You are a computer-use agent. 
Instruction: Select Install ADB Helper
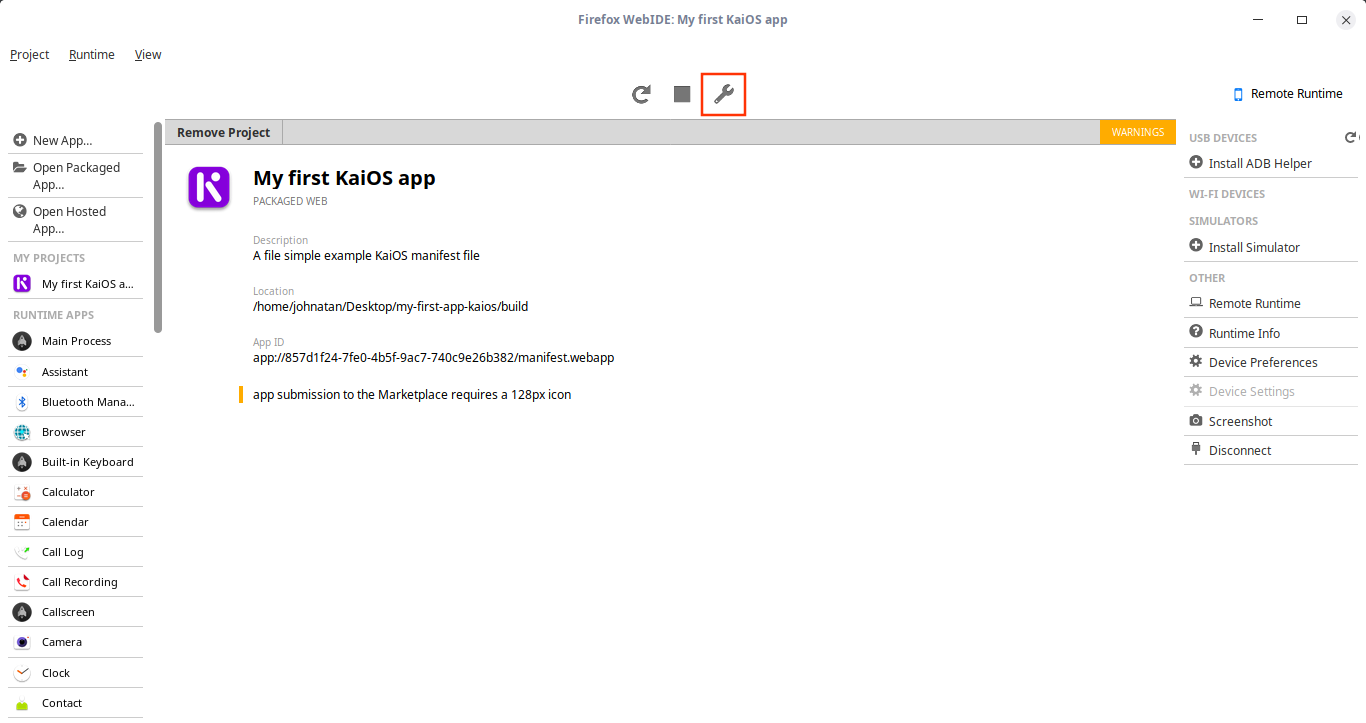tap(1271, 163)
